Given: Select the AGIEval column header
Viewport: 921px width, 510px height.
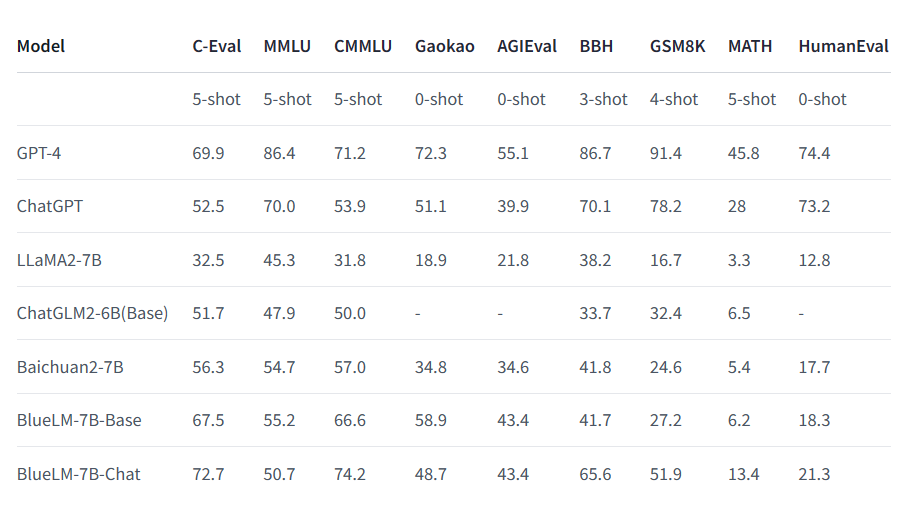Looking at the screenshot, I should (527, 46).
